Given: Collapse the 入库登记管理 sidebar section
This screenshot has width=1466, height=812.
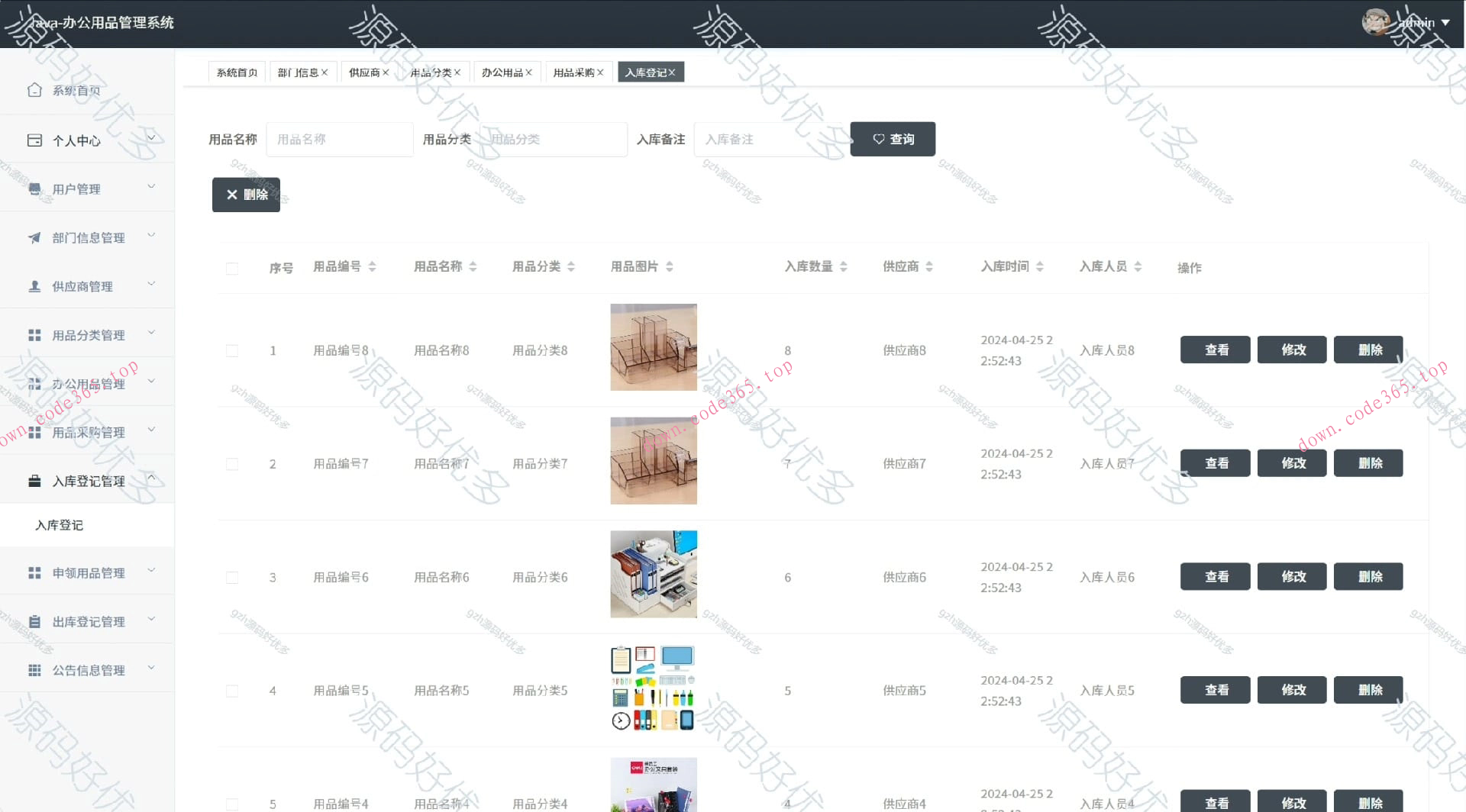Looking at the screenshot, I should (x=152, y=477).
